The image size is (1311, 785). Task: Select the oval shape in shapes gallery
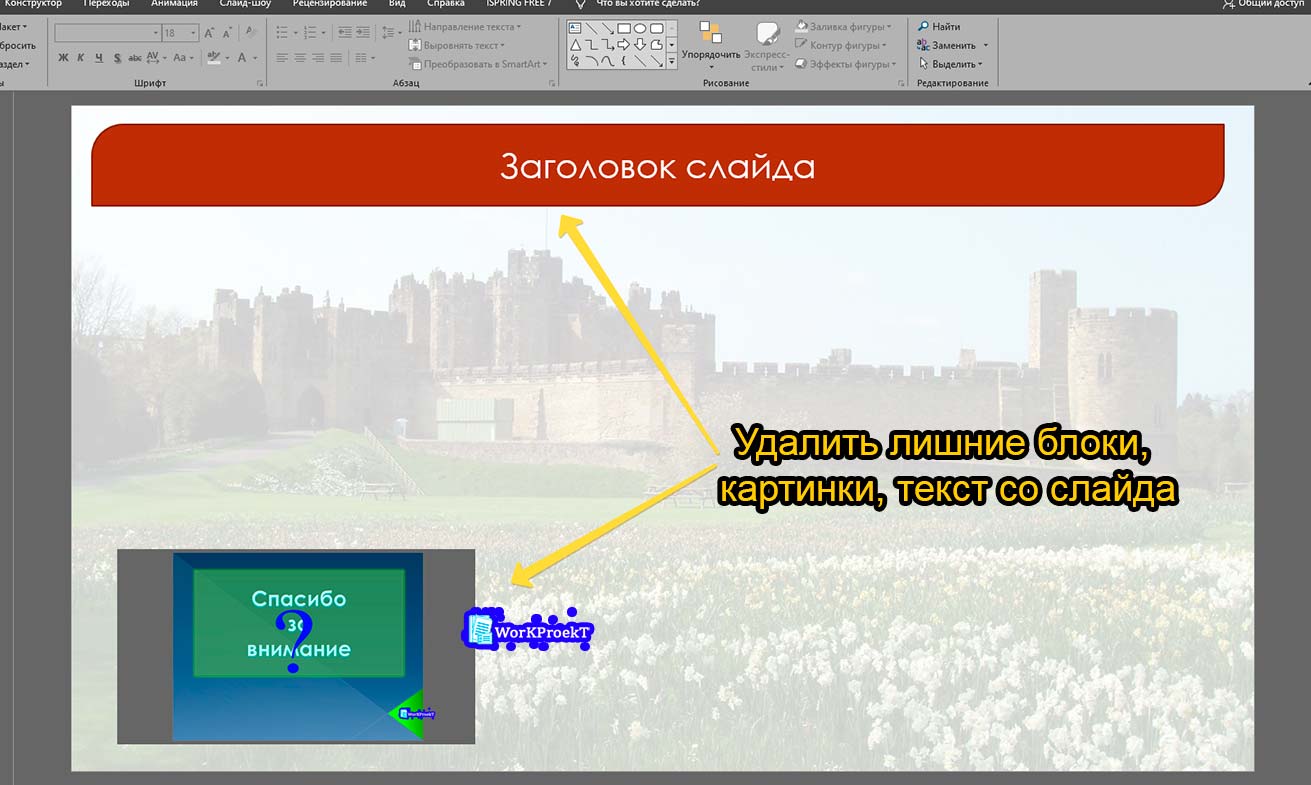640,28
